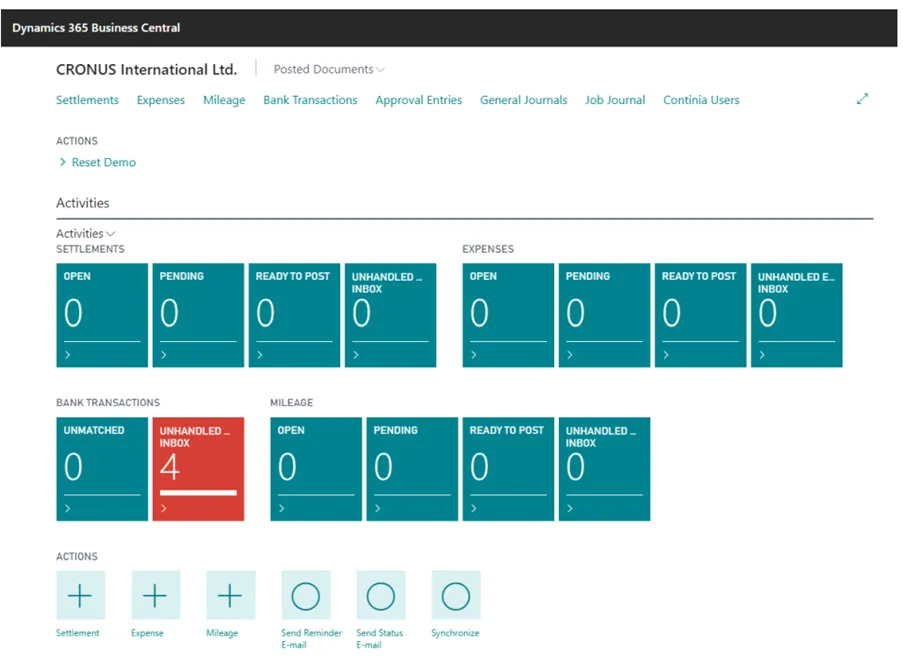Open the Settlements Pending tile
This screenshot has width=903, height=658.
click(x=198, y=315)
